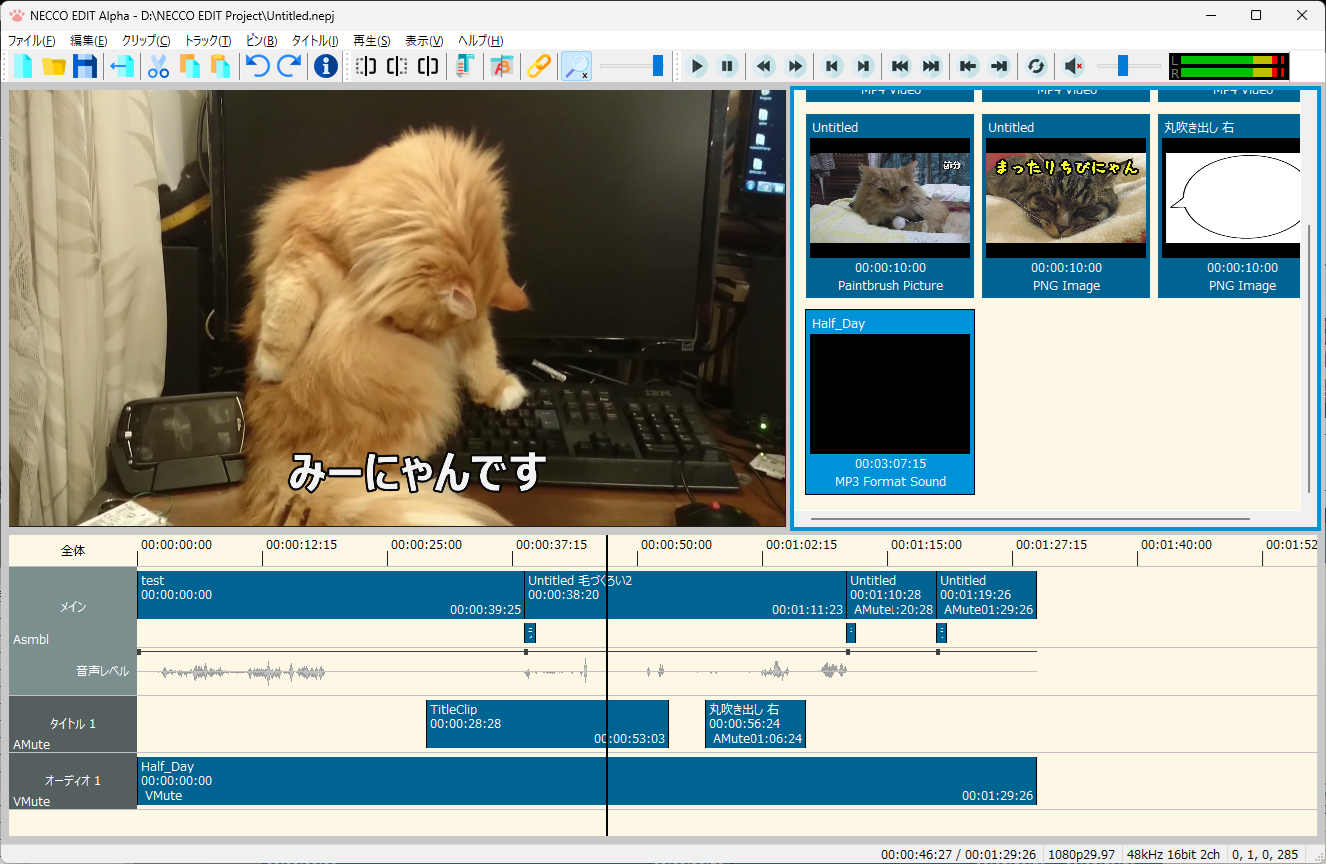Click the import file icon with left arrow
Viewport: 1326px width, 864px height.
pyautogui.click(x=122, y=66)
